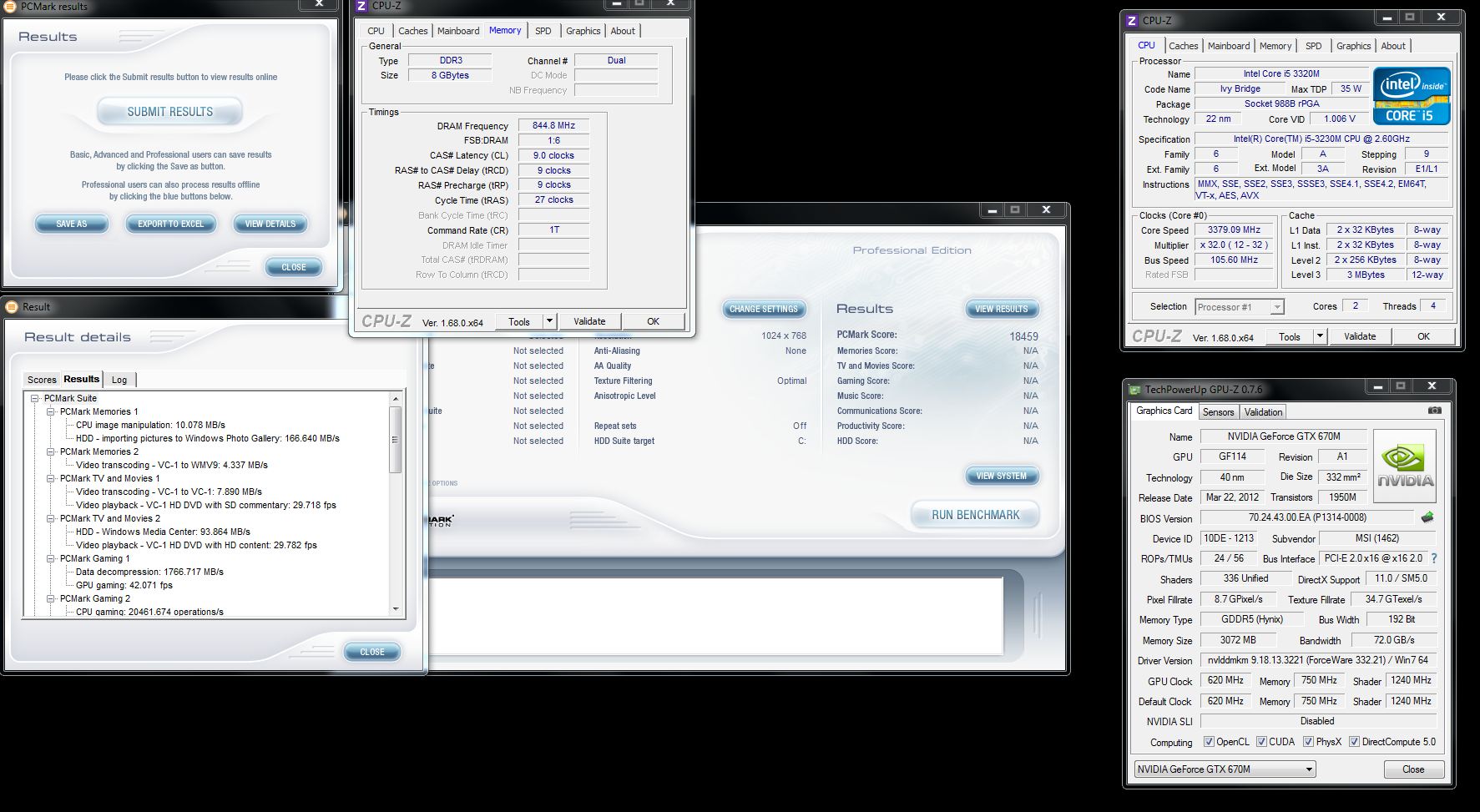Image resolution: width=1480 pixels, height=812 pixels.
Task: Collapse the PCMark Memories 2 node
Action: (x=51, y=452)
